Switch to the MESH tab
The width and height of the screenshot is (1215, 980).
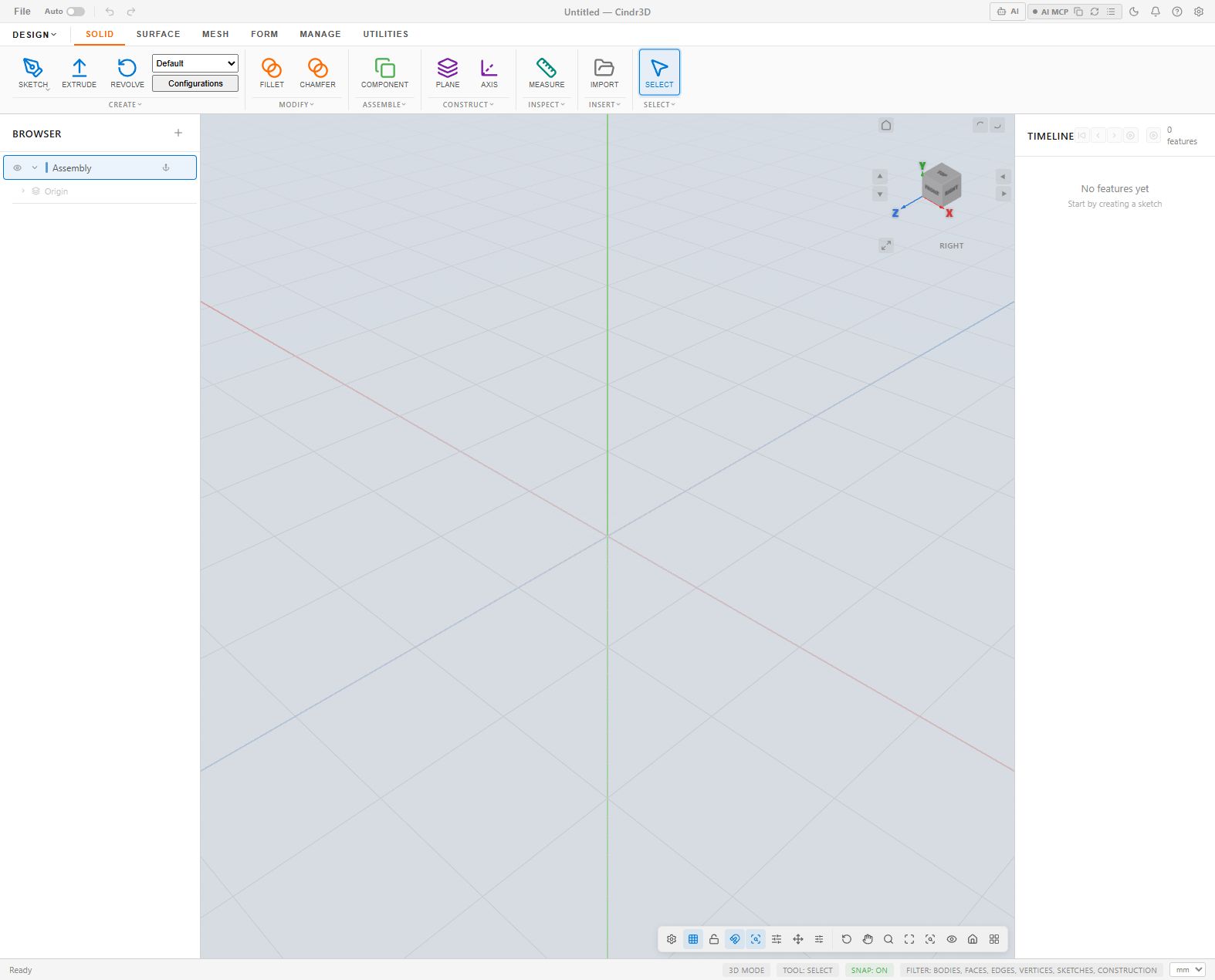215,34
